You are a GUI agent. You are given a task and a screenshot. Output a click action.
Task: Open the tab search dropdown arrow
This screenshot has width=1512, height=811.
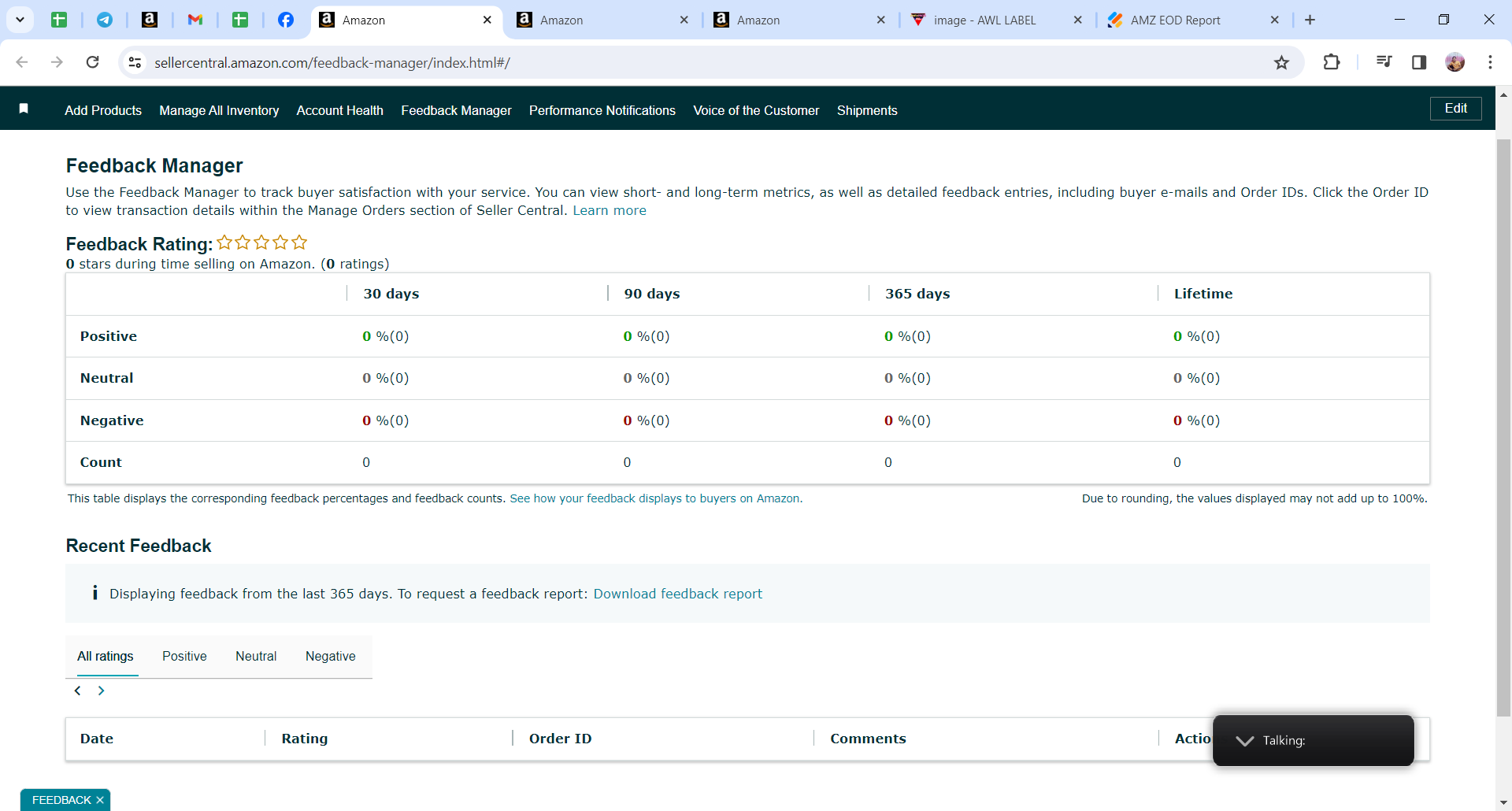coord(20,20)
